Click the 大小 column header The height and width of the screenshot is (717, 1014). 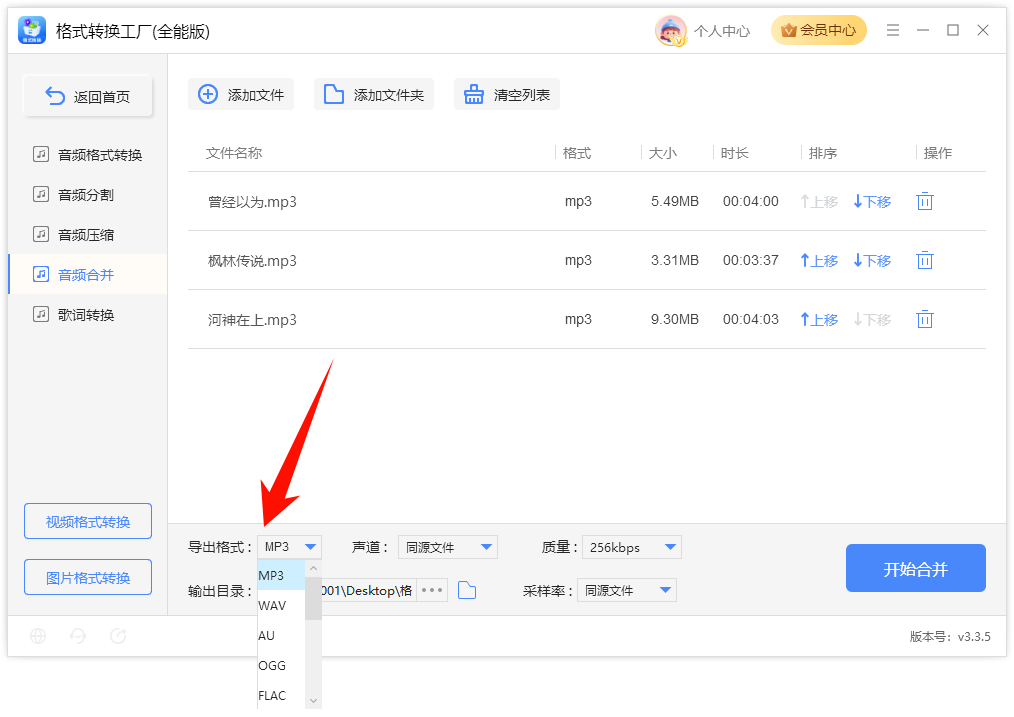click(x=662, y=153)
